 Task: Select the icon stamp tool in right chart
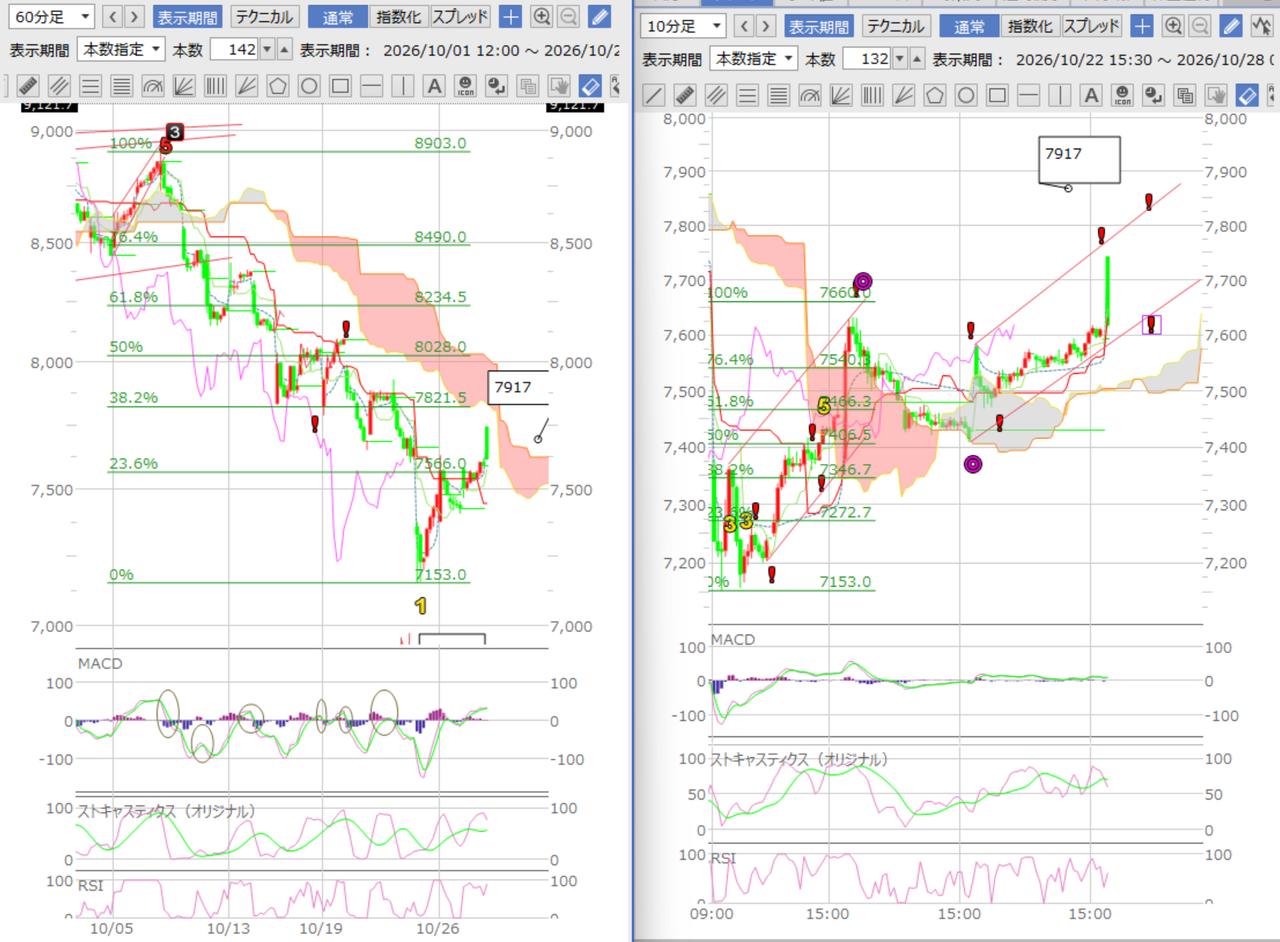pos(1122,96)
